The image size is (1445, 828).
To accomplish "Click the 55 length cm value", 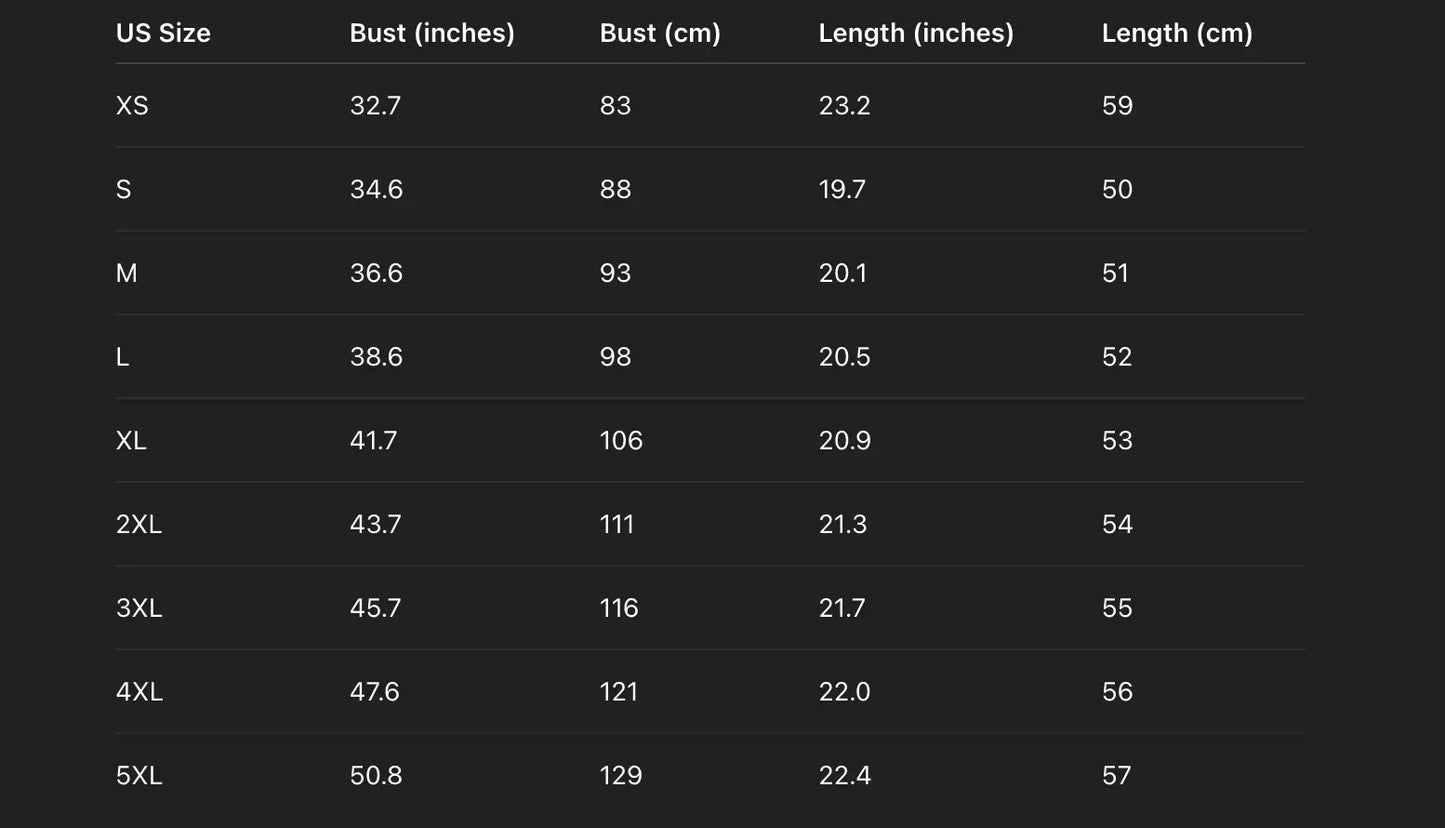I will [x=1117, y=608].
